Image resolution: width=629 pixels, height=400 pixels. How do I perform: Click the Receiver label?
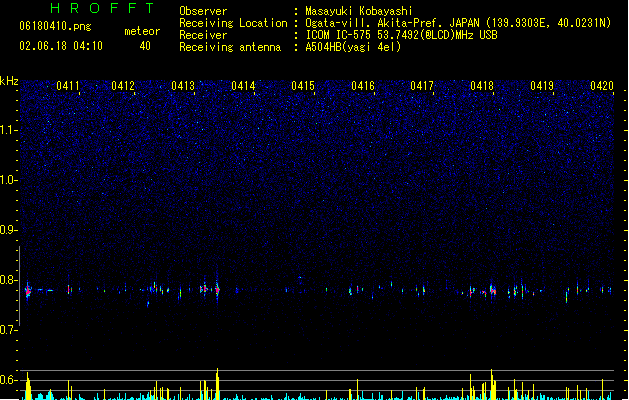(x=203, y=35)
